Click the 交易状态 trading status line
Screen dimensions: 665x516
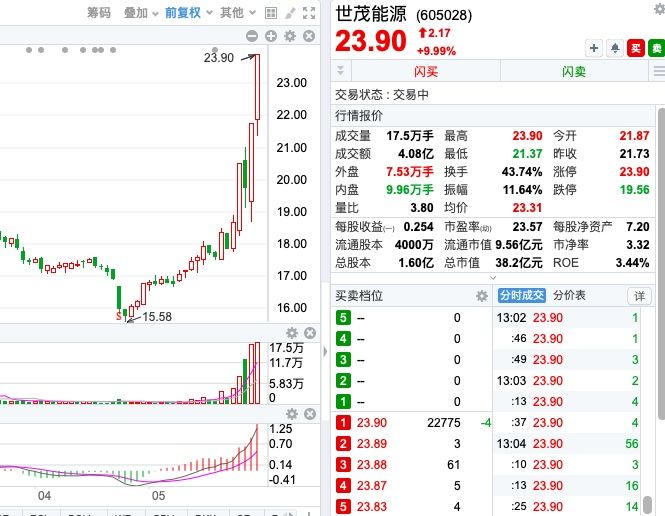point(382,94)
